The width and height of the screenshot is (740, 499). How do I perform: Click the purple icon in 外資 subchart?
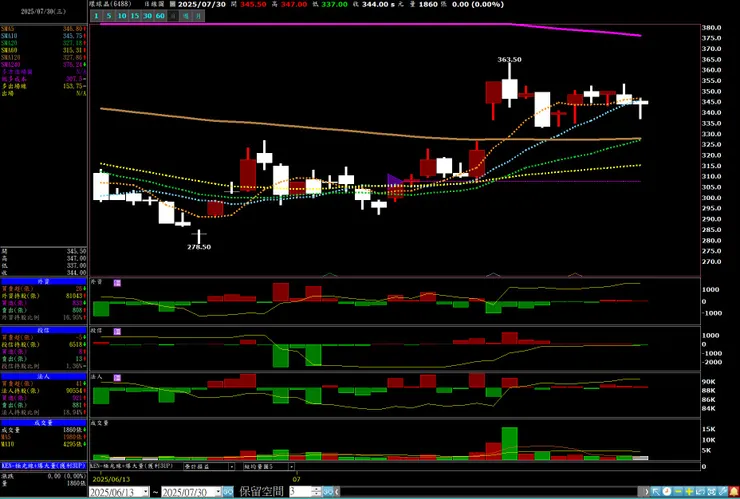tap(117, 283)
